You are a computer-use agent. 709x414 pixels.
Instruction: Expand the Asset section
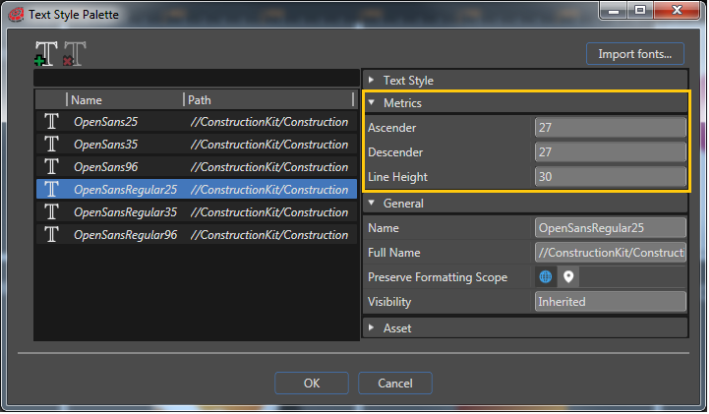[371, 328]
